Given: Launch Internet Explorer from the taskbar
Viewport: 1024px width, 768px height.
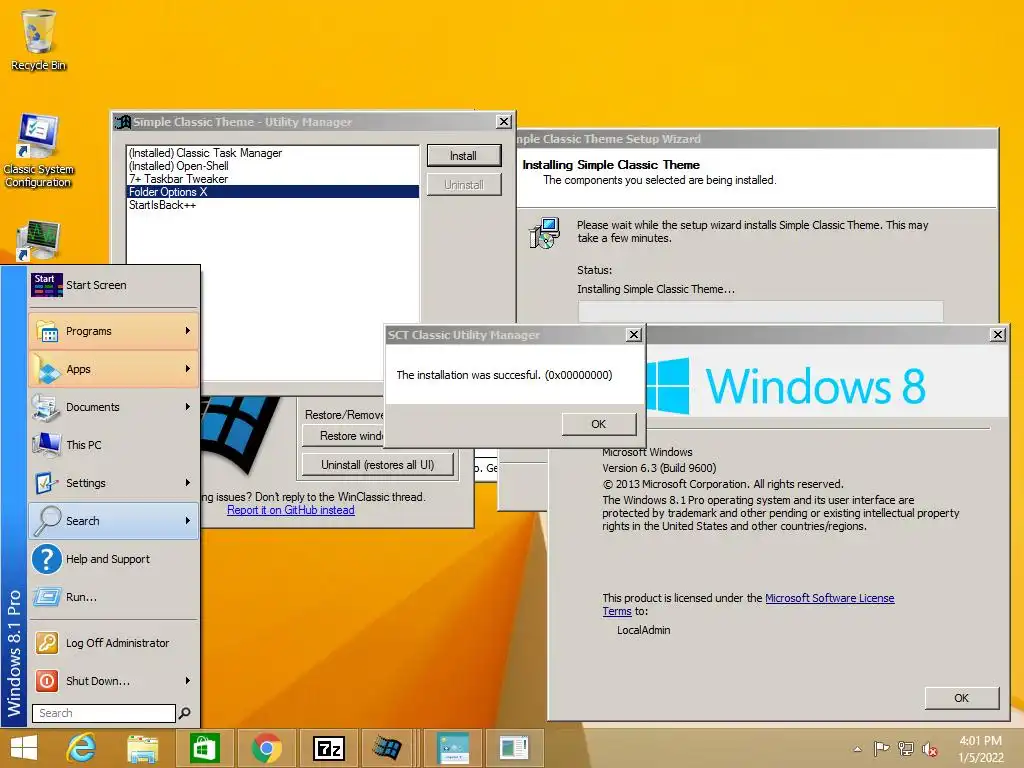Looking at the screenshot, I should point(81,748).
